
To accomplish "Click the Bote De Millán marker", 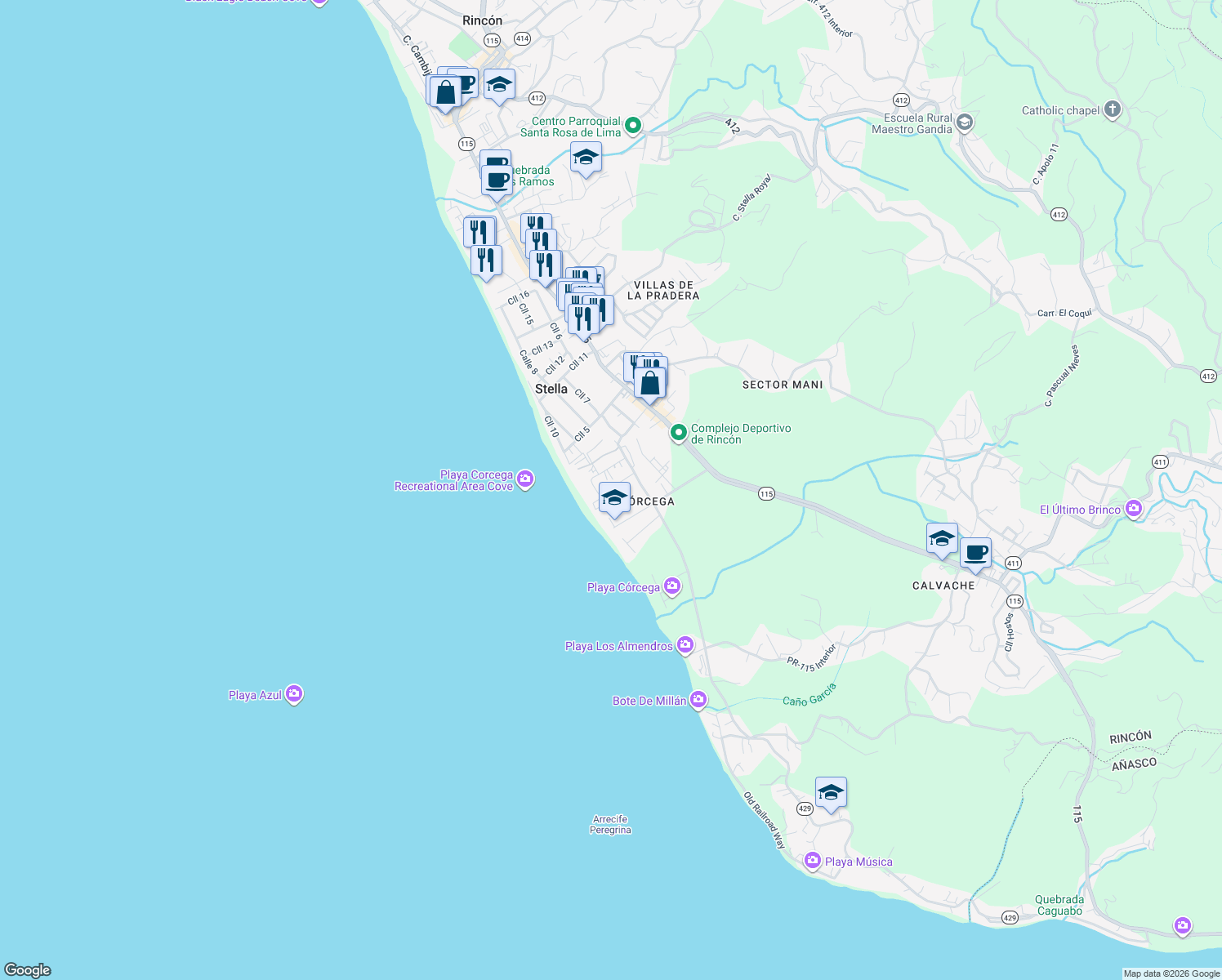I will [x=698, y=699].
